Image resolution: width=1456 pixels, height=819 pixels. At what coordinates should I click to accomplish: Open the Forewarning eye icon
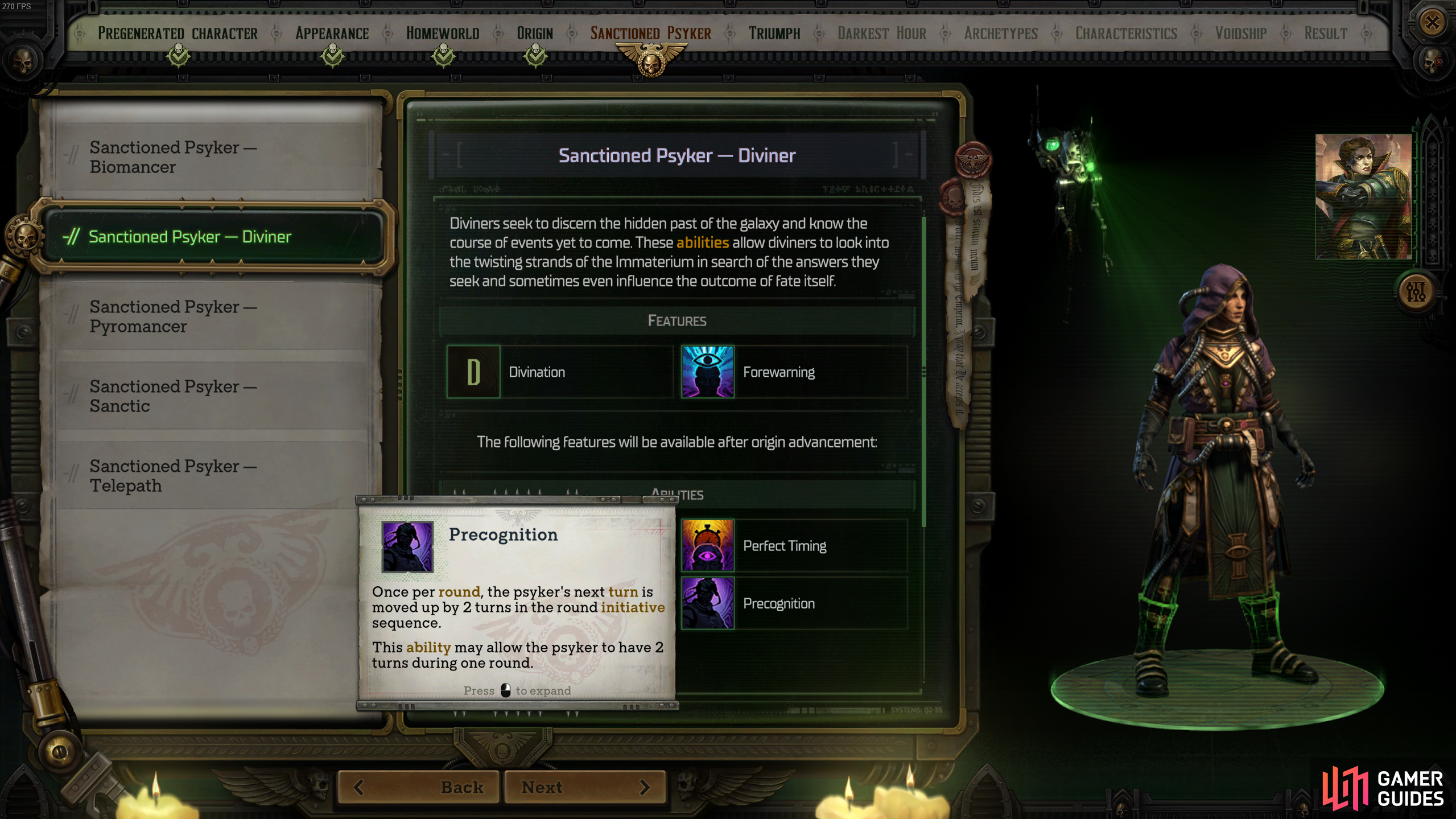pos(707,372)
